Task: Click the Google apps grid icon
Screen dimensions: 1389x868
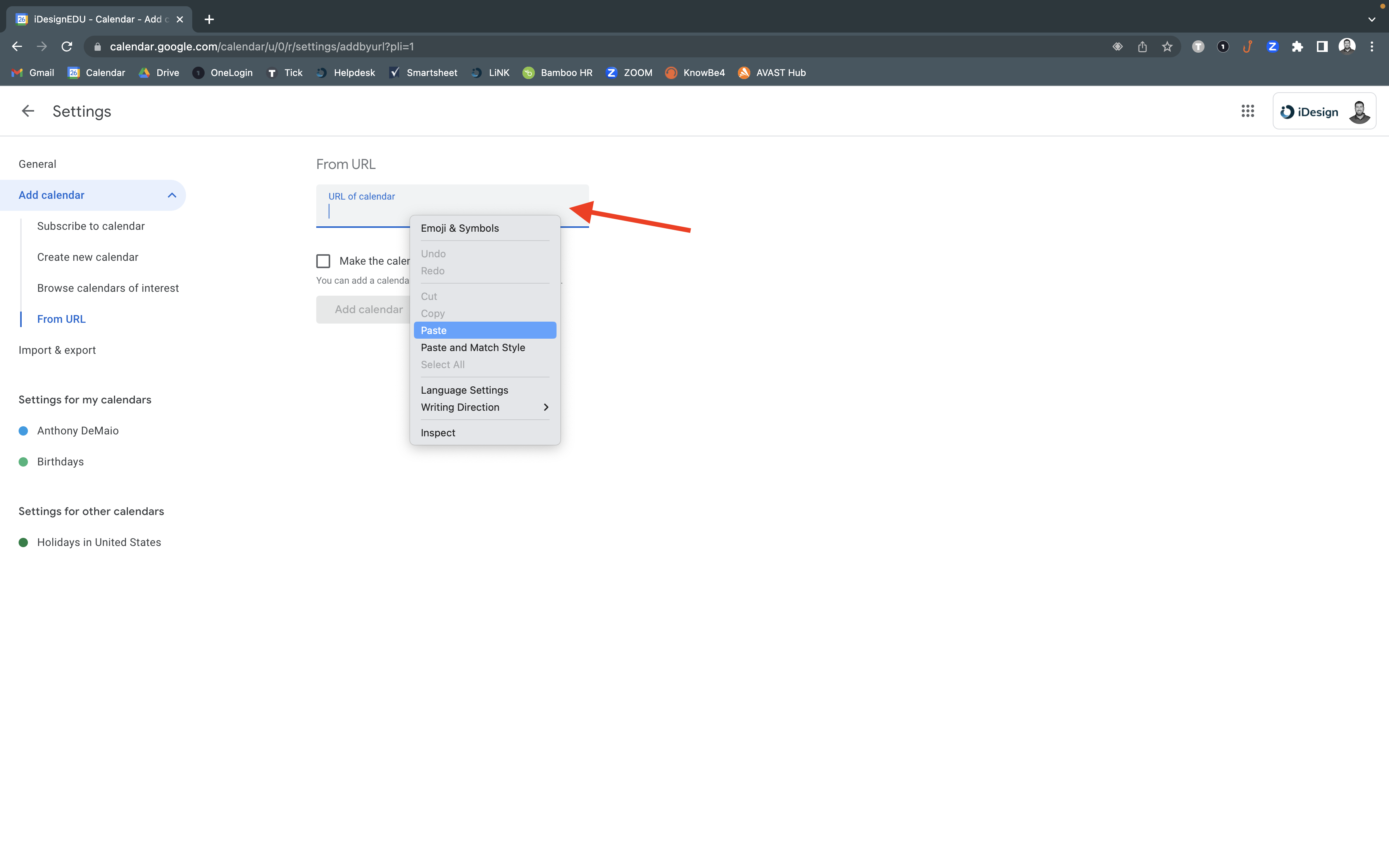Action: (1247, 111)
